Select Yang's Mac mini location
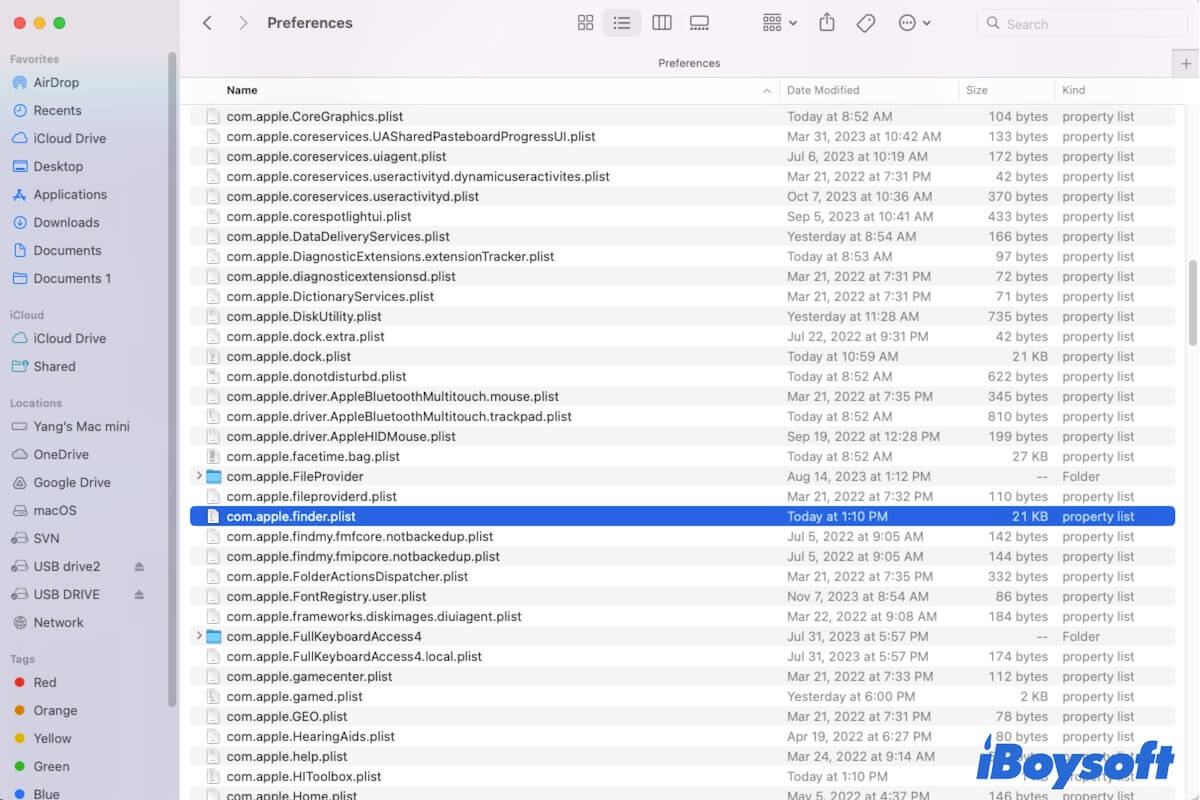Viewport: 1200px width, 800px height. point(81,427)
